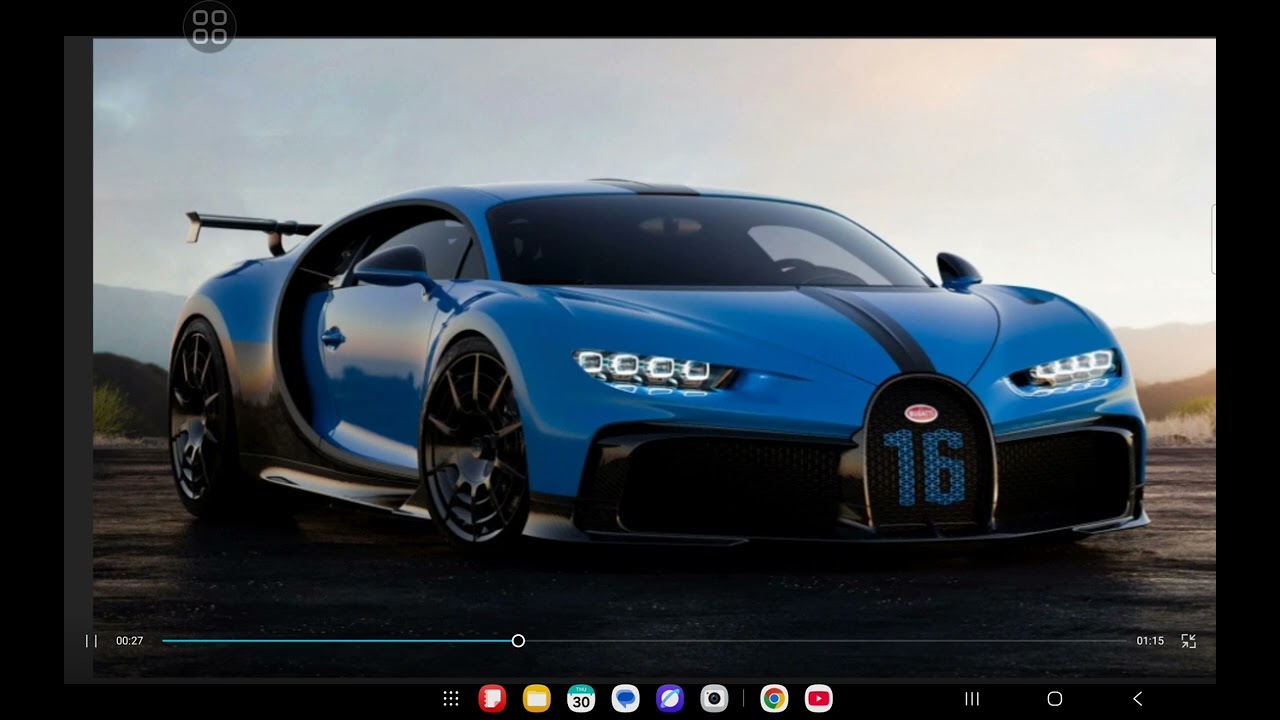Open the Calendar app showing 30

click(x=581, y=699)
